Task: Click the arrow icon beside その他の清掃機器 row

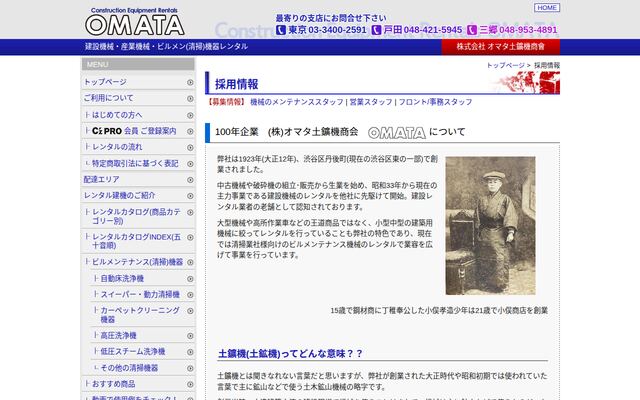Action: 190,369
